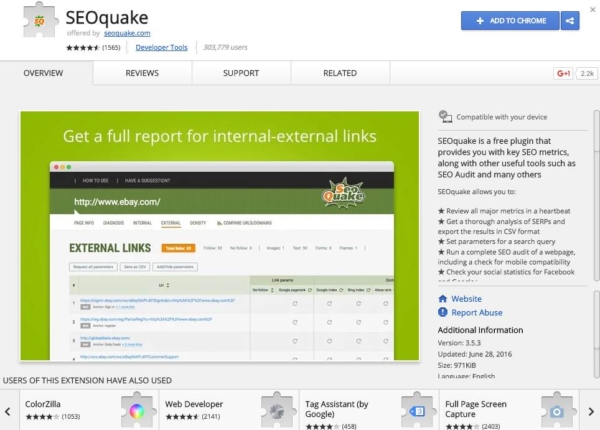600x430 pixels.
Task: Switch to the Reviews tab
Action: pyautogui.click(x=142, y=73)
